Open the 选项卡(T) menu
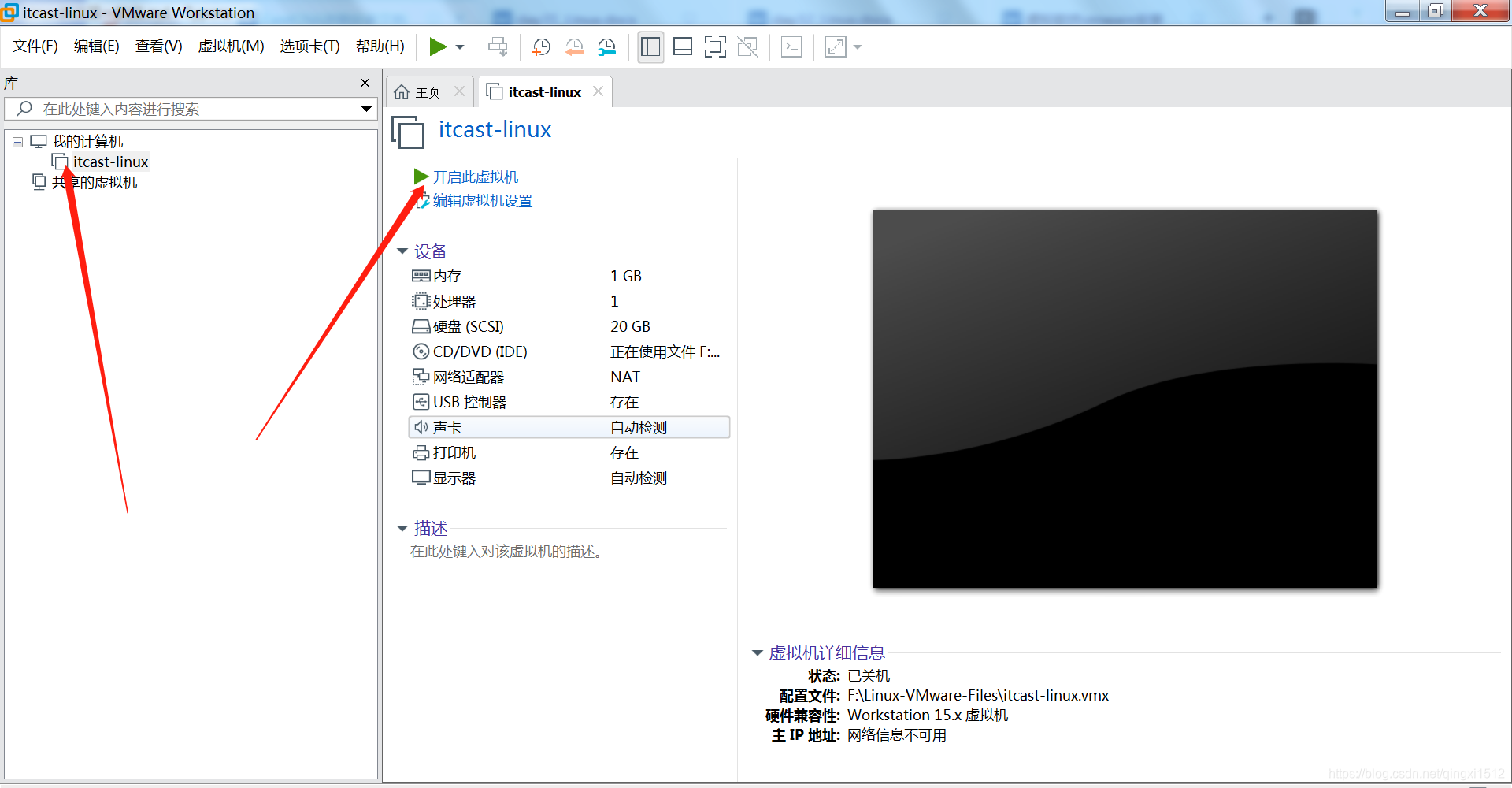Viewport: 1512px width, 788px height. click(309, 46)
